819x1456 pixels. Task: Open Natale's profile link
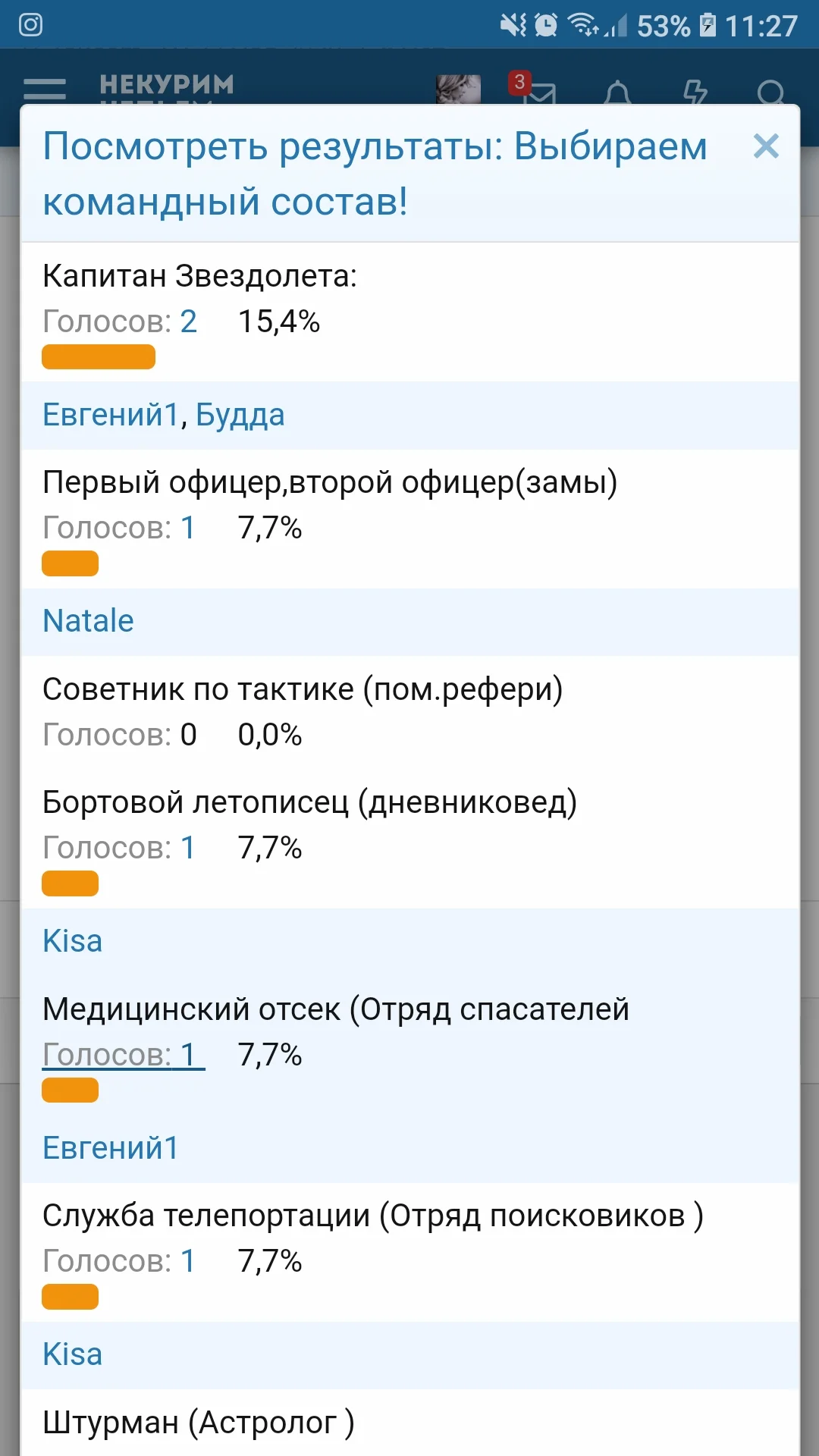[88, 621]
